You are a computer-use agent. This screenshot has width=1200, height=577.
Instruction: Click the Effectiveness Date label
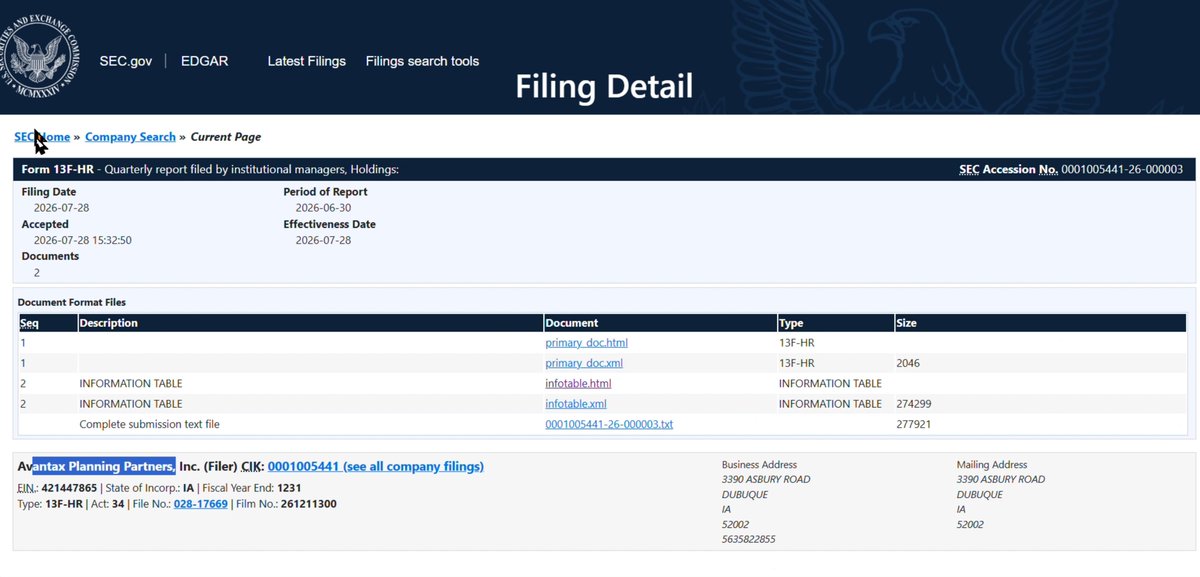[x=330, y=224]
